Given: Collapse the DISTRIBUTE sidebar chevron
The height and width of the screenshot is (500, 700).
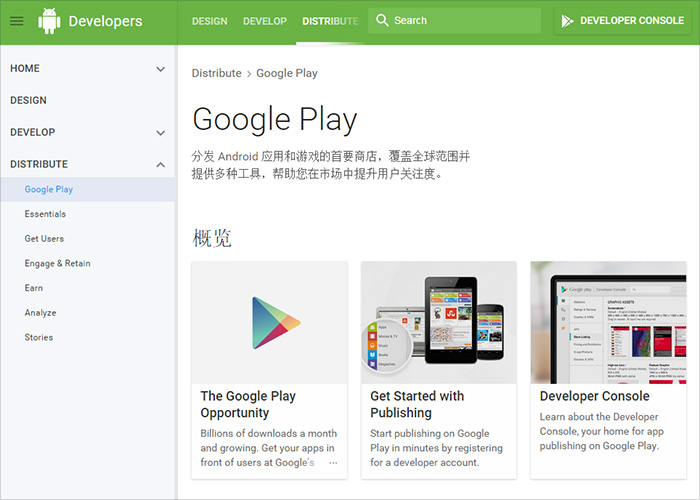Looking at the screenshot, I should point(161,165).
